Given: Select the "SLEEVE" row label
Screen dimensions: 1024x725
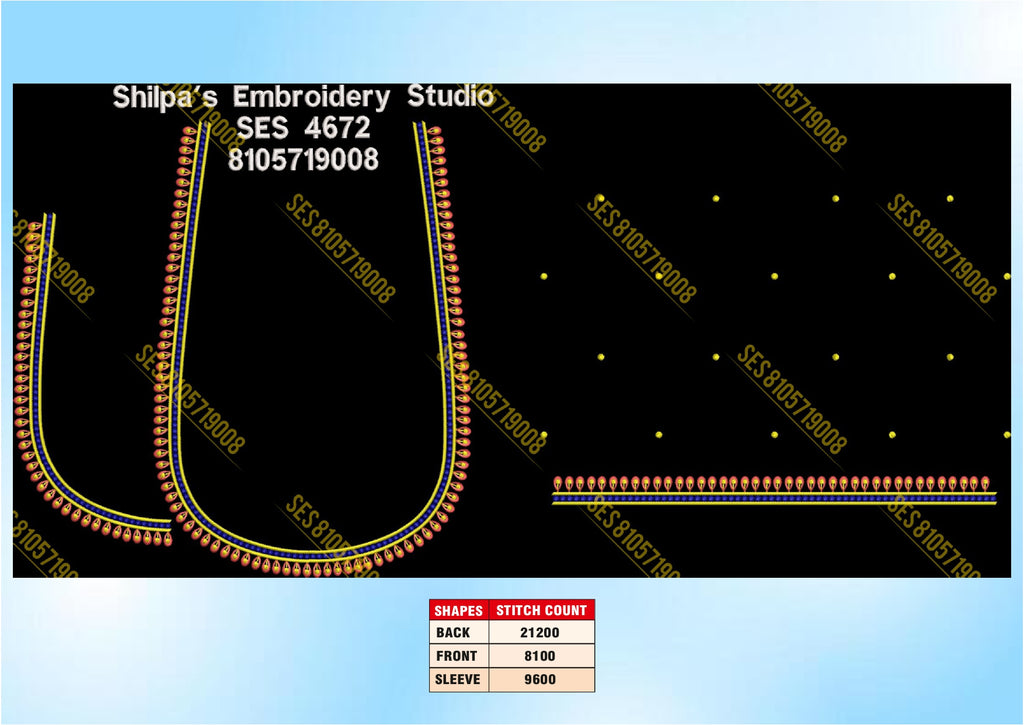Looking at the screenshot, I should (458, 679).
